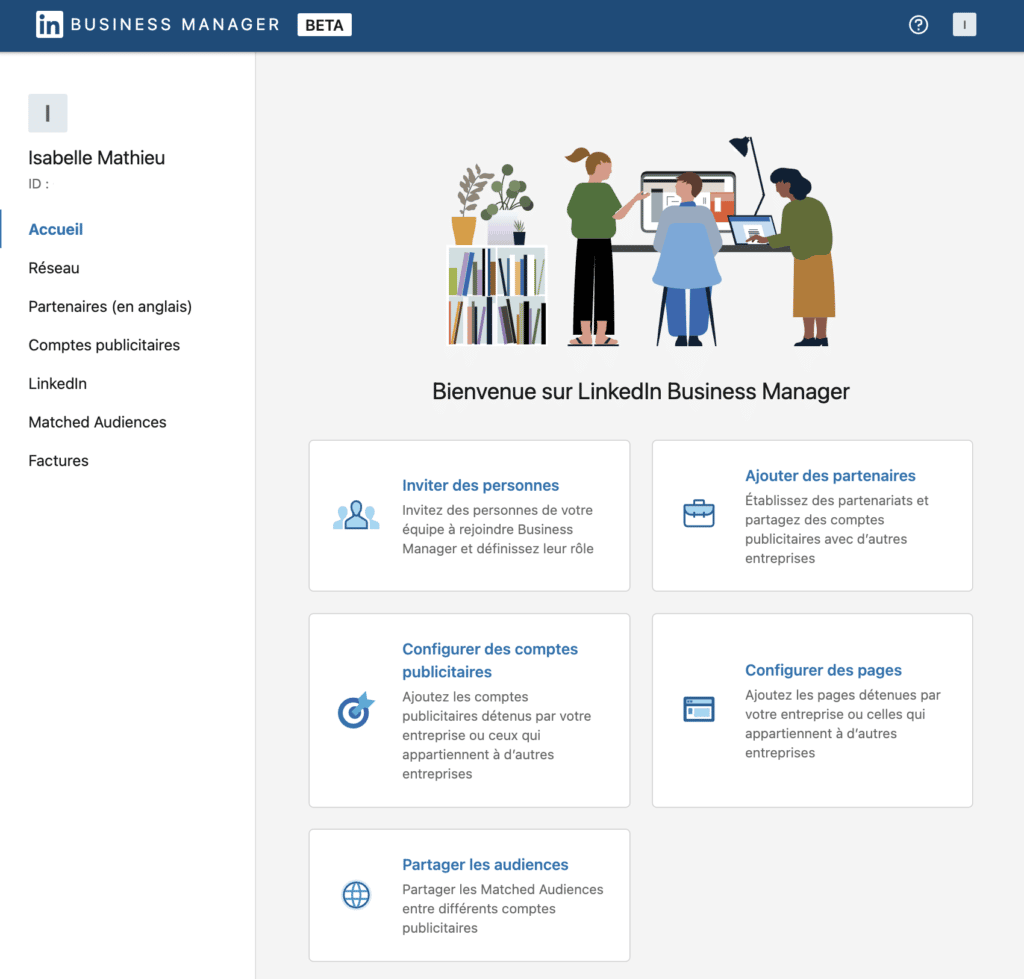Viewport: 1024px width, 979px height.
Task: Click the BETA badge in the header
Action: (324, 25)
